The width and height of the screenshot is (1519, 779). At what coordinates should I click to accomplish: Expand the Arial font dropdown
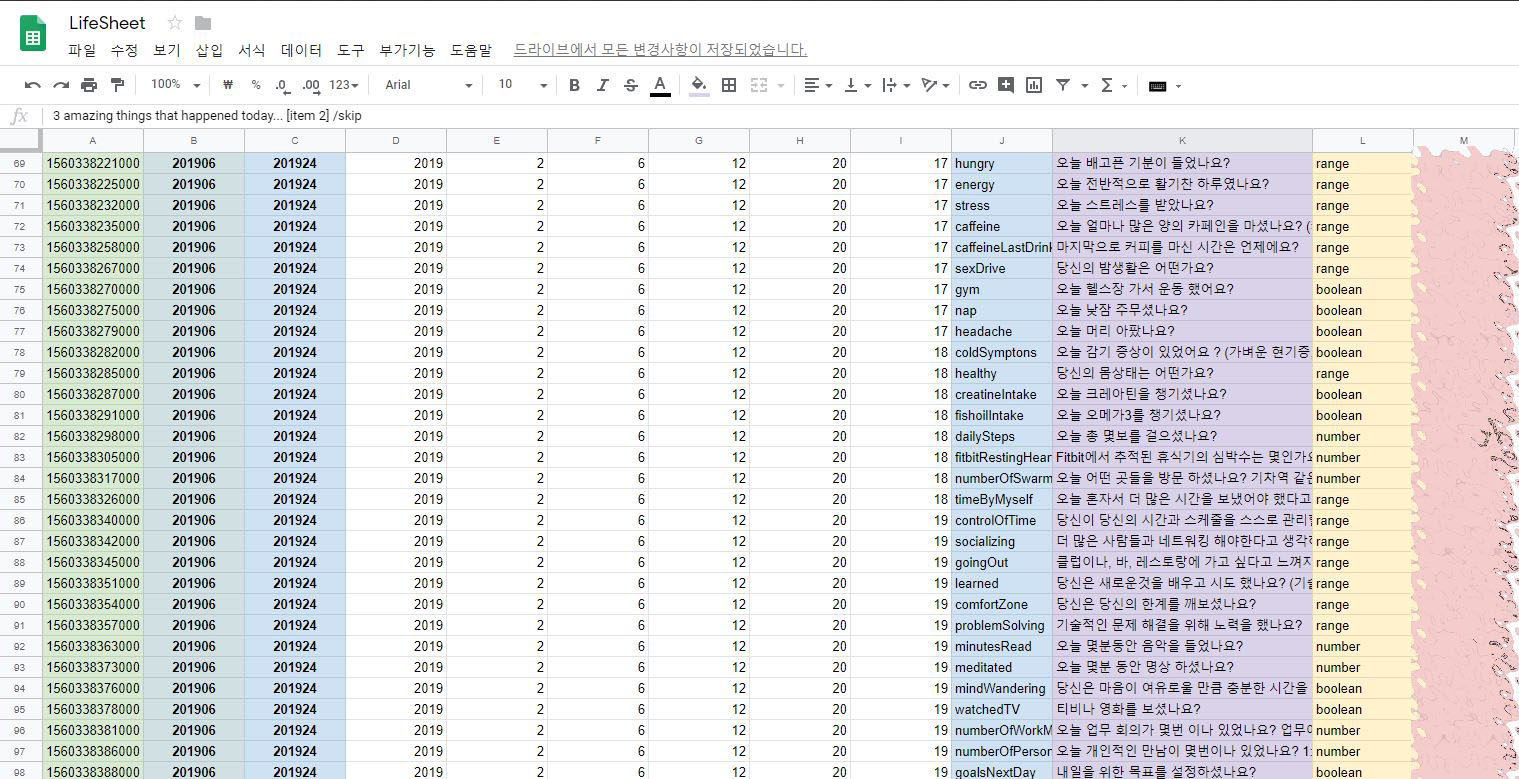point(428,85)
